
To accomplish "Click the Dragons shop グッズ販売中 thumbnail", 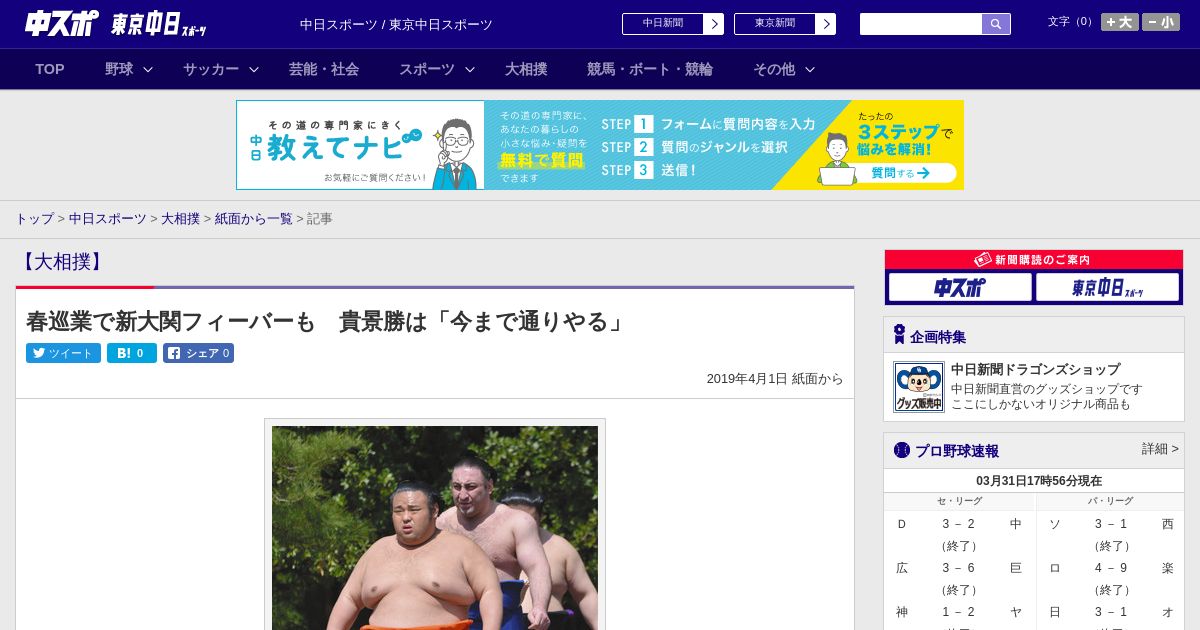I will pyautogui.click(x=919, y=387).
